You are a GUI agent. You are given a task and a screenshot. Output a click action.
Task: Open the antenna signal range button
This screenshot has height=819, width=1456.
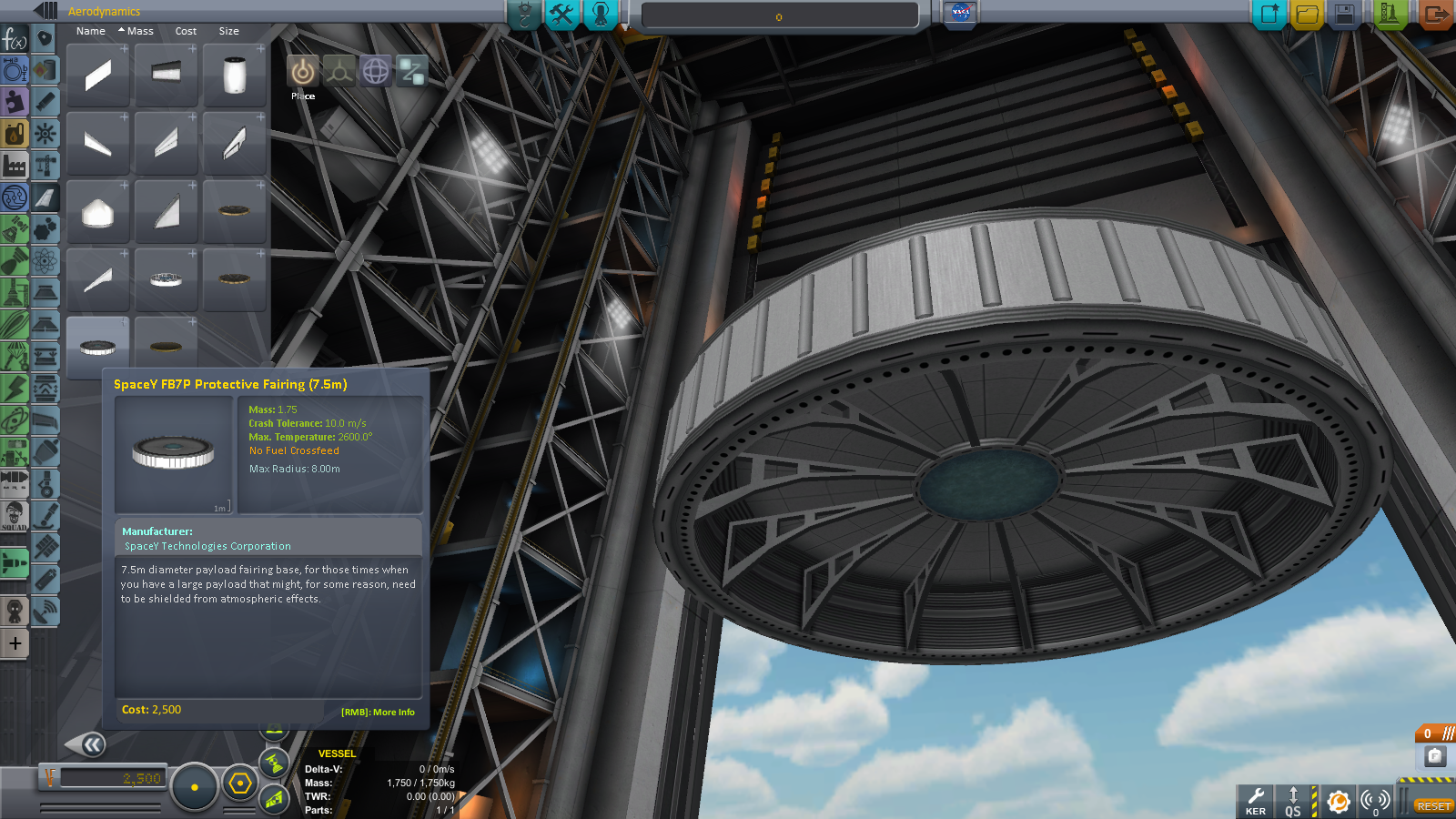click(1374, 802)
